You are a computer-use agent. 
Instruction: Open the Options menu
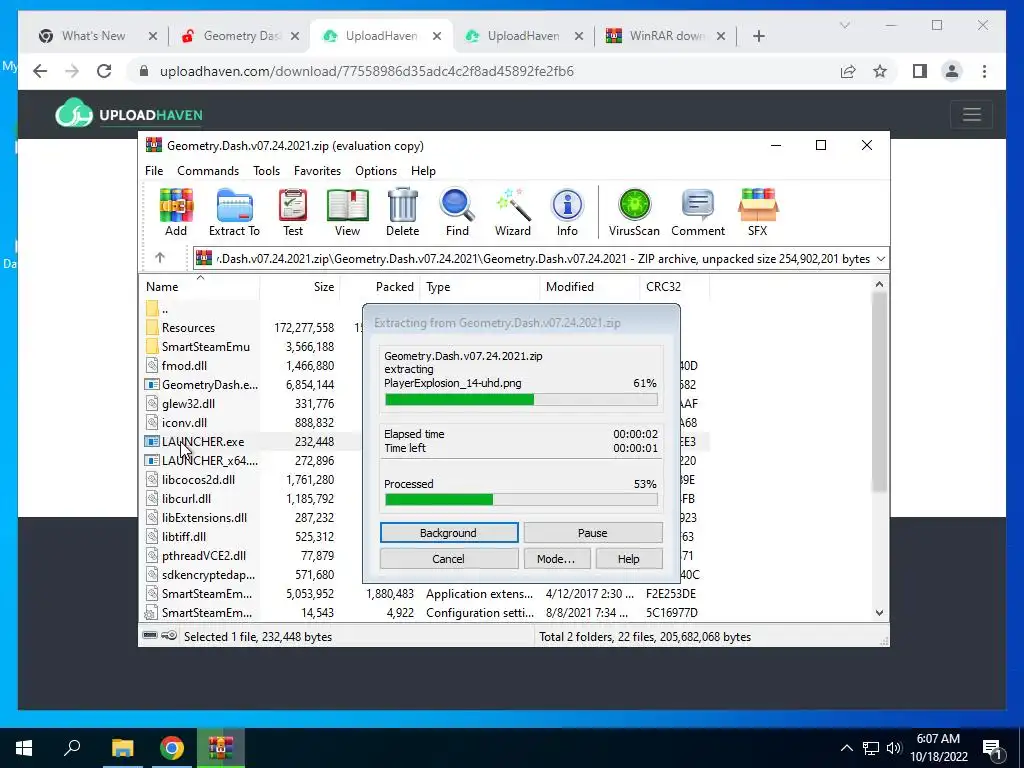(376, 170)
